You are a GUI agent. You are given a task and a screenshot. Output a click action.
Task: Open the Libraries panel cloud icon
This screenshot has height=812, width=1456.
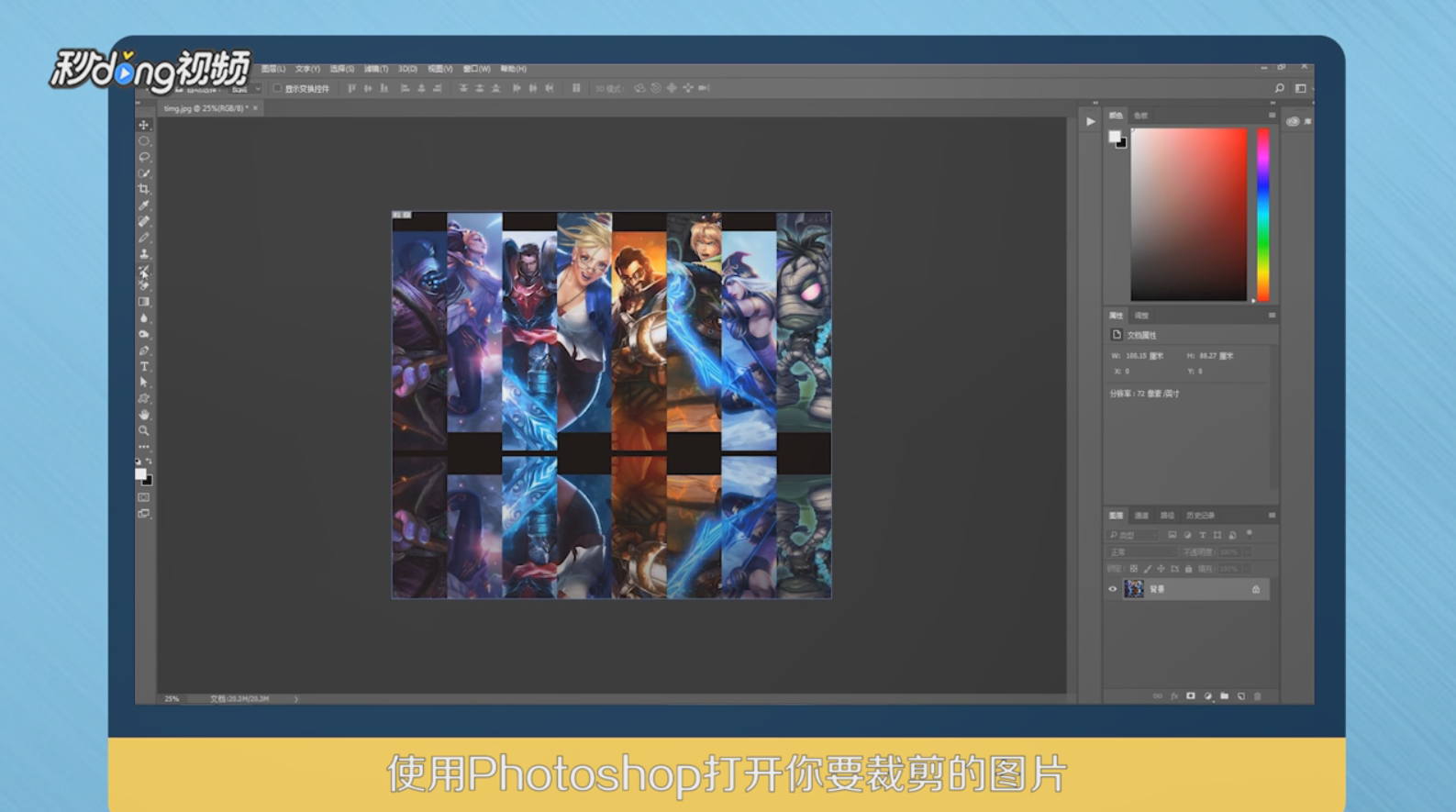(x=1293, y=121)
